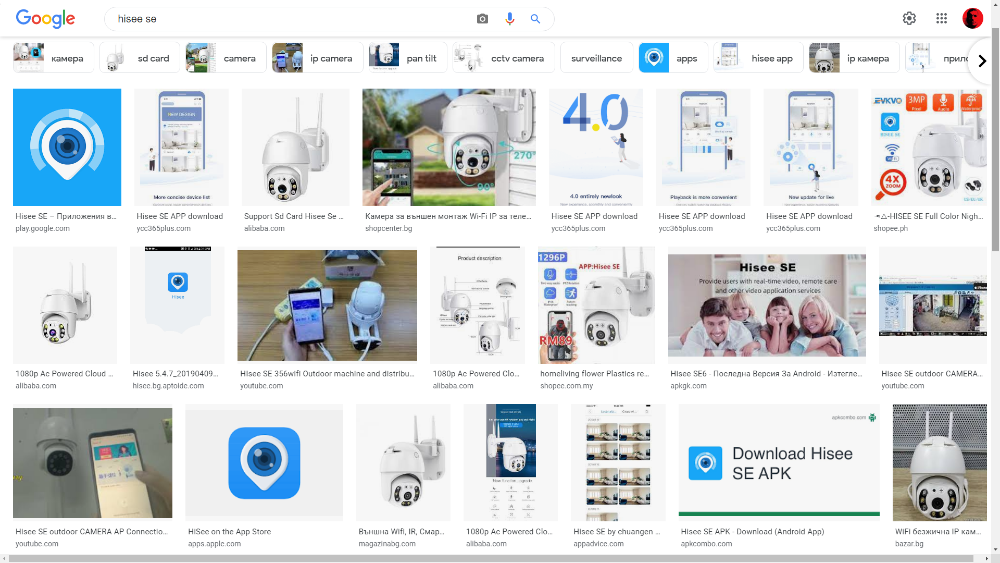Open 'New update for live' image
This screenshot has height=563, width=1000.
[811, 147]
